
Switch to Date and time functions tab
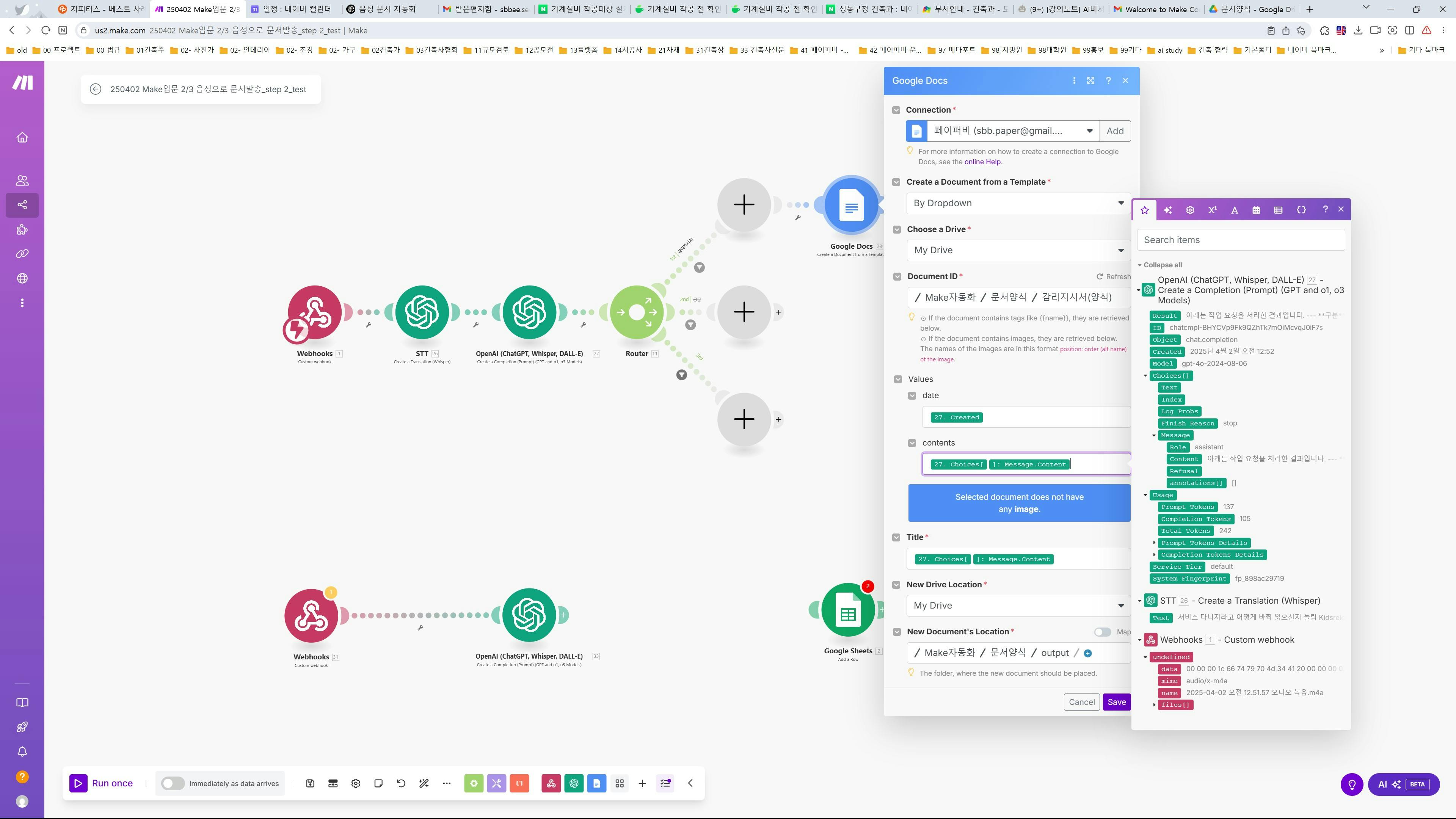tap(1256, 210)
